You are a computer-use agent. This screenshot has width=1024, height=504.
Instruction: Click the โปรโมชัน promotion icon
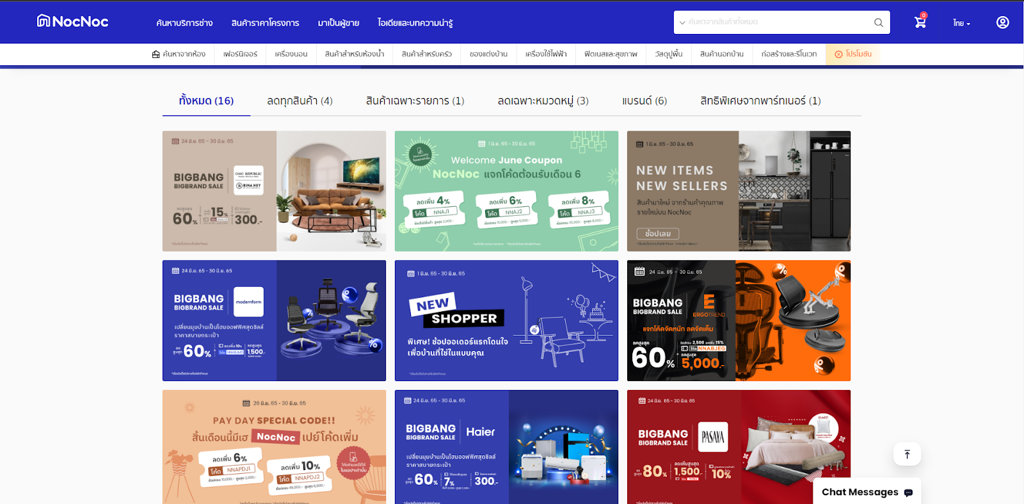click(839, 54)
